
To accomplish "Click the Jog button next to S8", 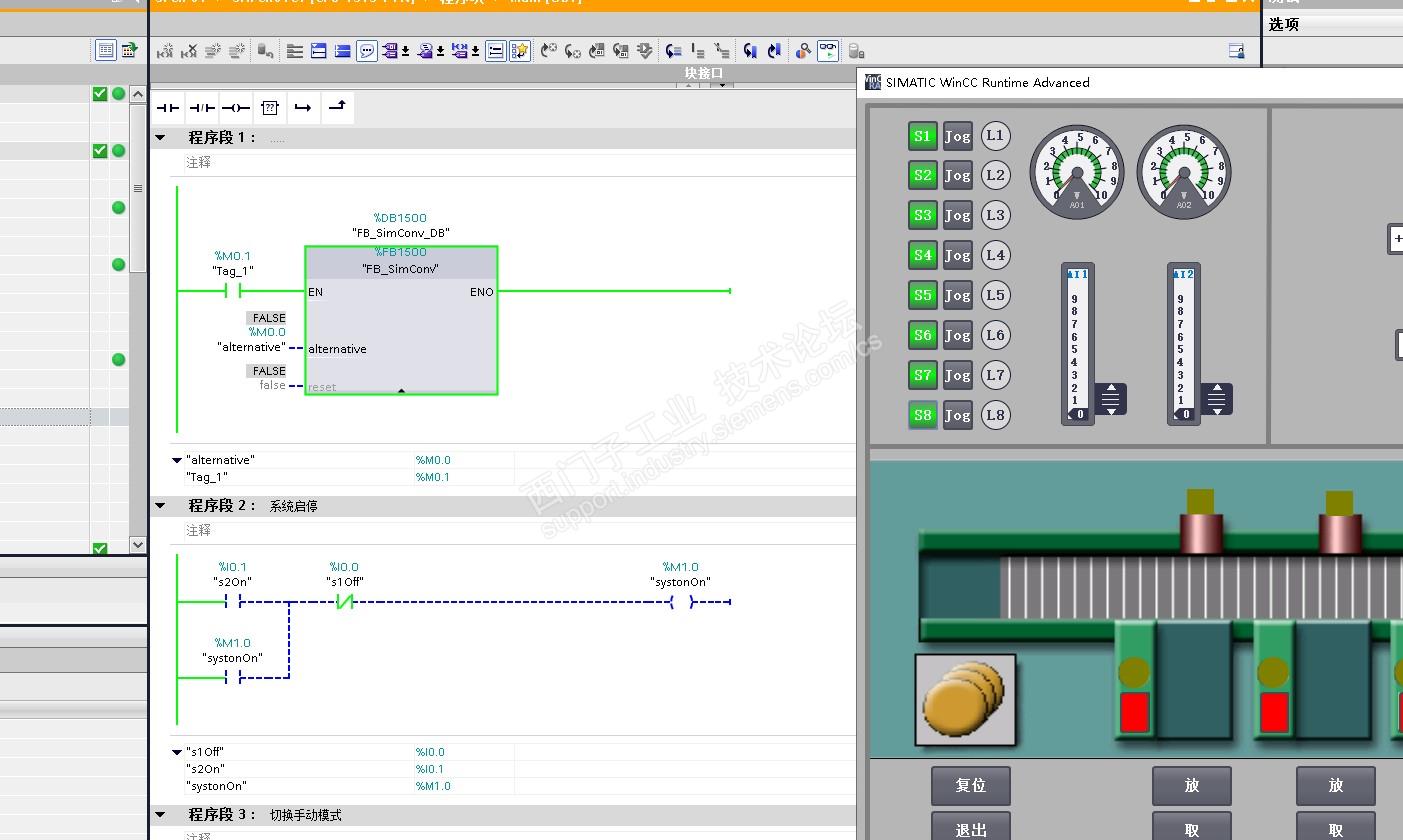I will [958, 416].
